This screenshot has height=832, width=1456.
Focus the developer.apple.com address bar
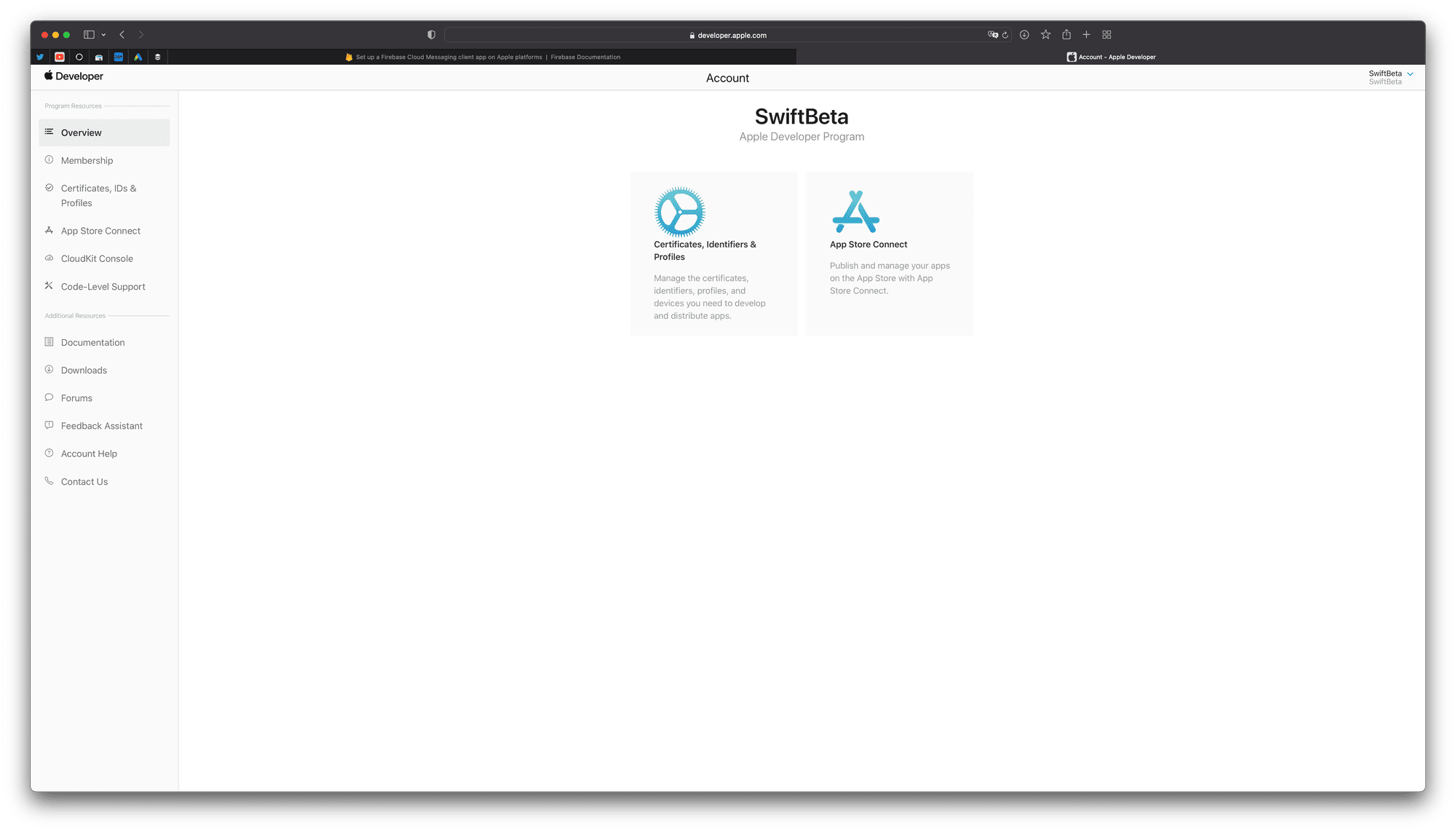[727, 35]
